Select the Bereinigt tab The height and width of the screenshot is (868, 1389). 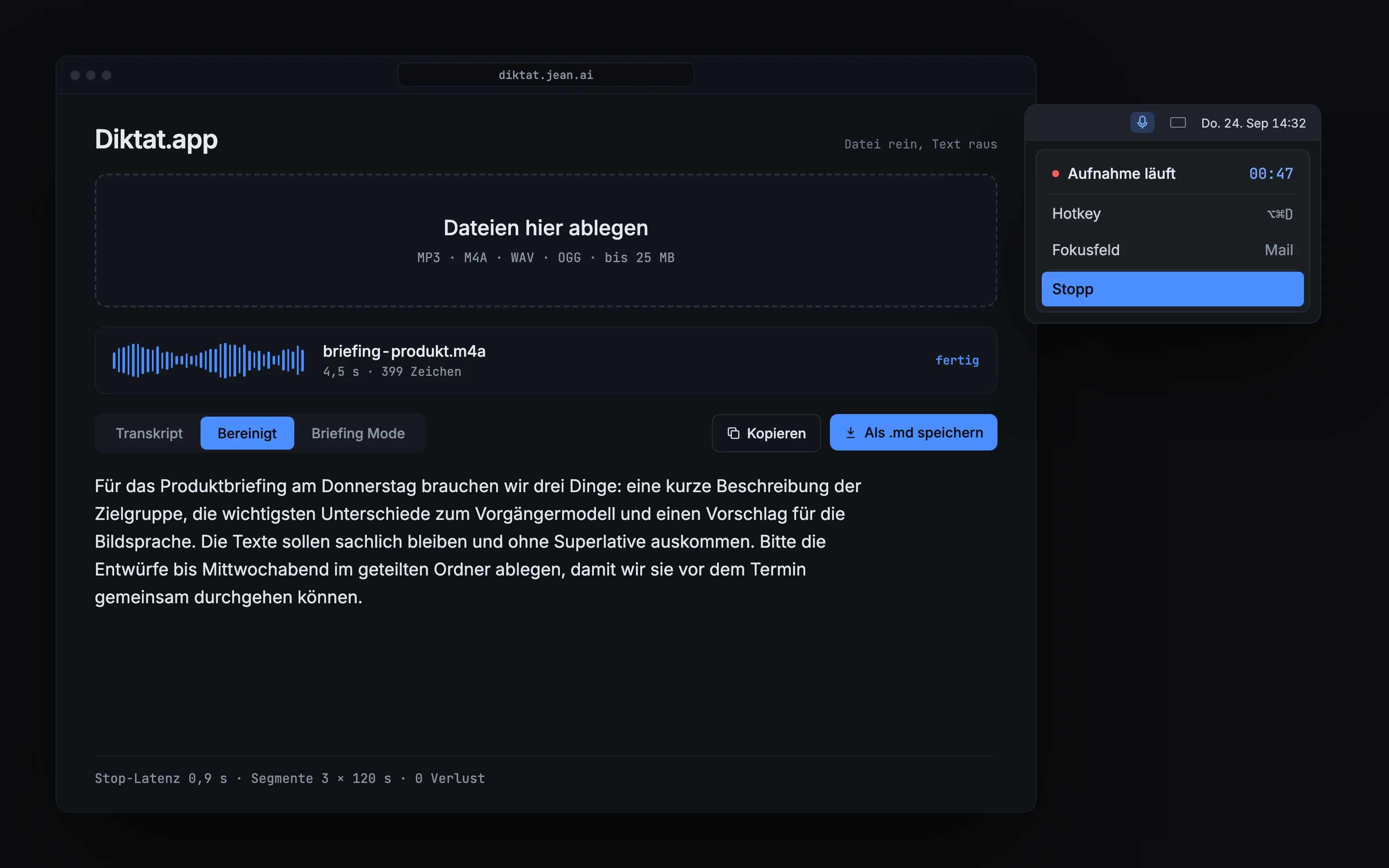pyautogui.click(x=247, y=433)
